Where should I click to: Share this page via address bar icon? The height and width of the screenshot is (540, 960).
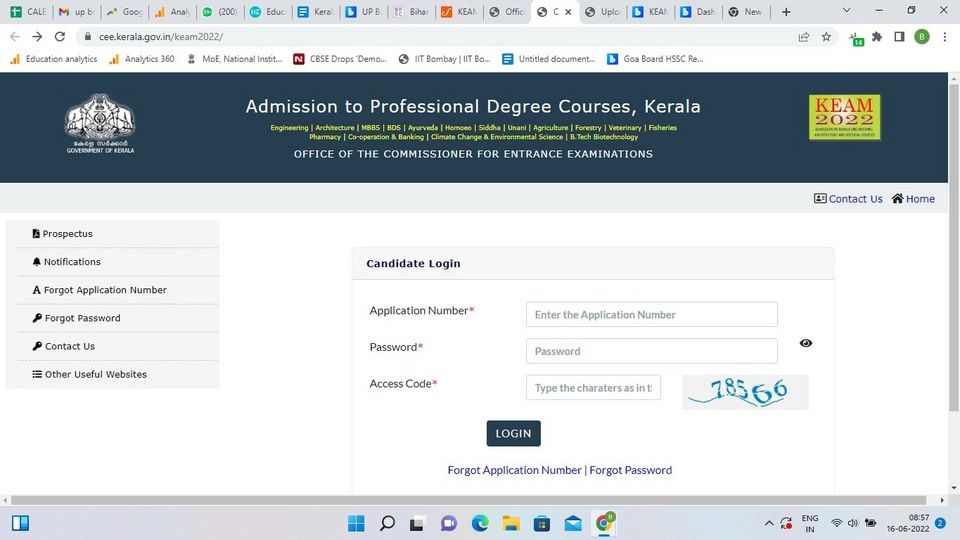pos(804,37)
